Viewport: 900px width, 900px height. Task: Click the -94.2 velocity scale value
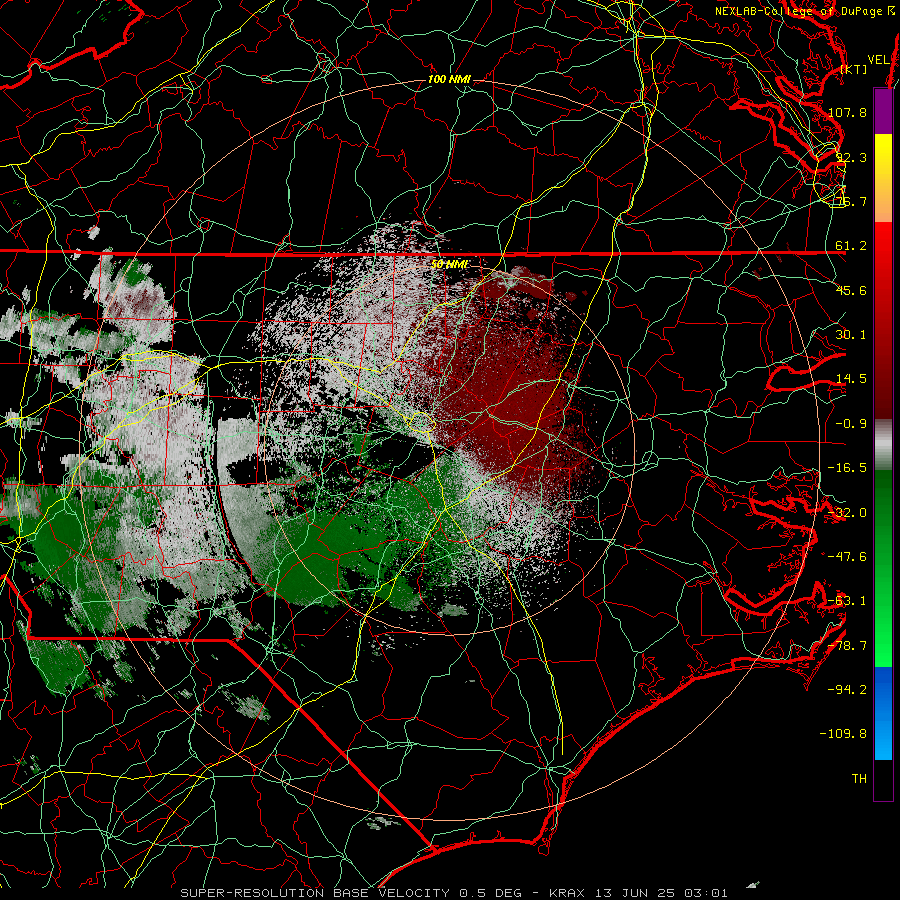click(847, 690)
